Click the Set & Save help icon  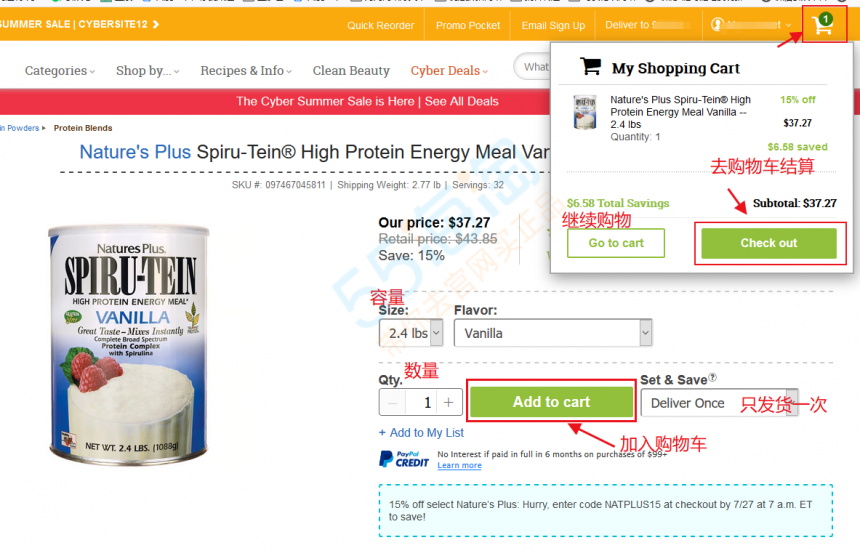pyautogui.click(x=712, y=377)
